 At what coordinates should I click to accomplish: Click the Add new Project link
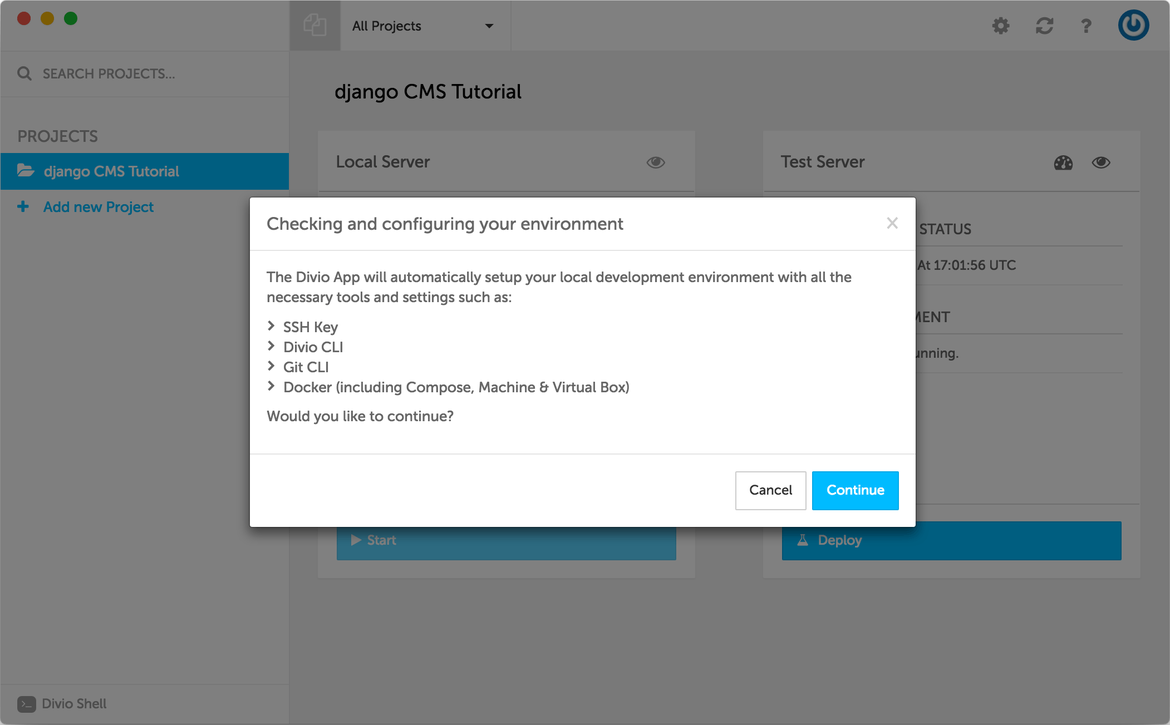pos(98,207)
